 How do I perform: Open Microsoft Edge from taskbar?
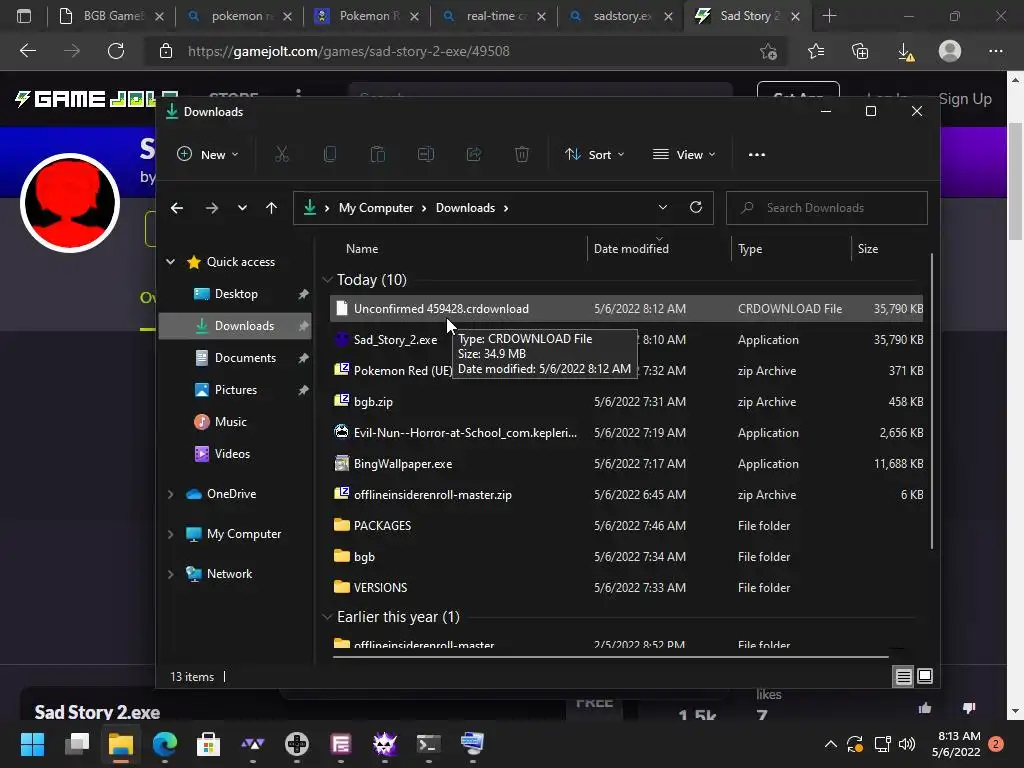click(165, 744)
